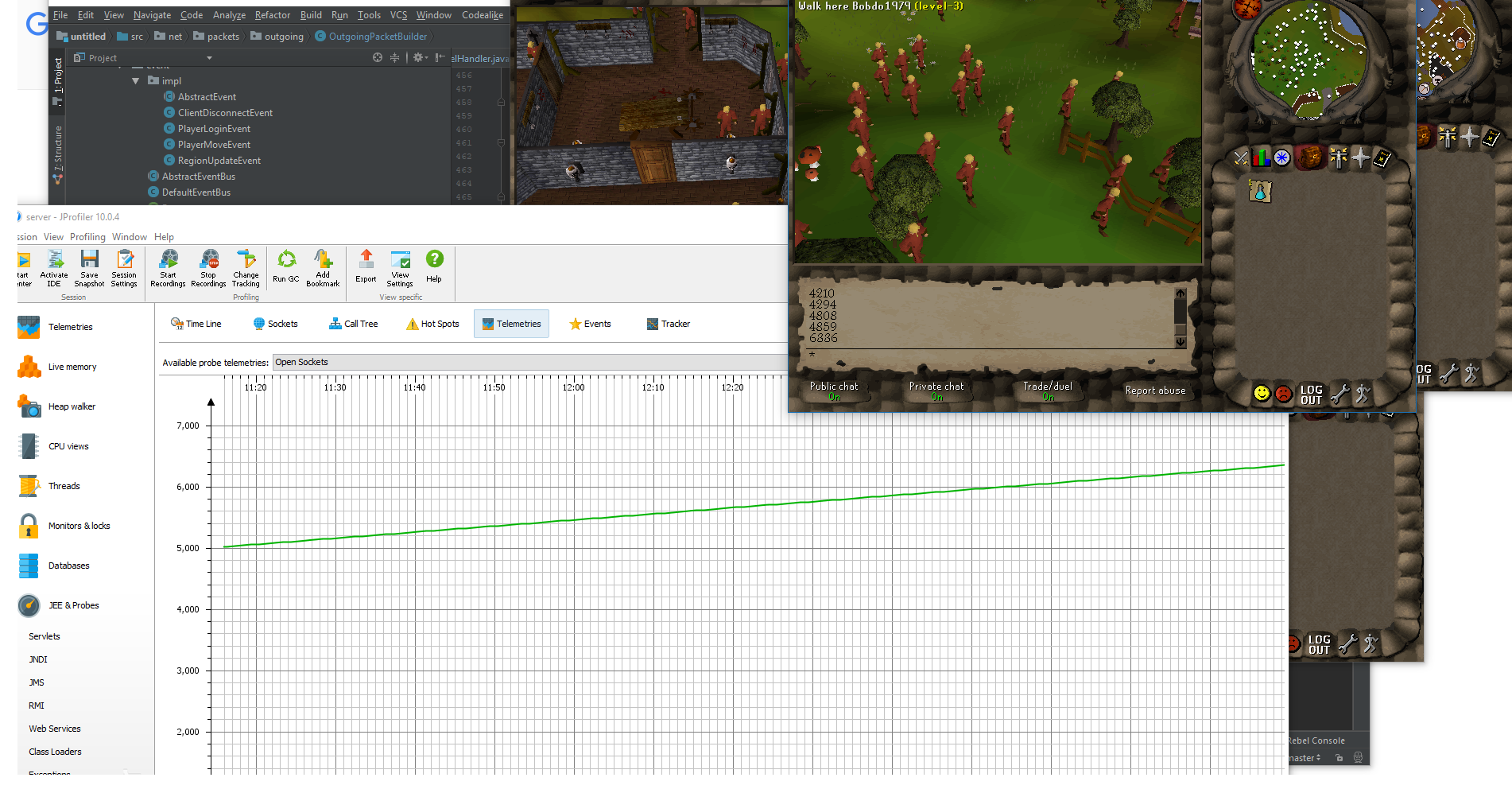Open the Telemetries sidebar section
The height and width of the screenshot is (793, 1512).
pos(56,327)
